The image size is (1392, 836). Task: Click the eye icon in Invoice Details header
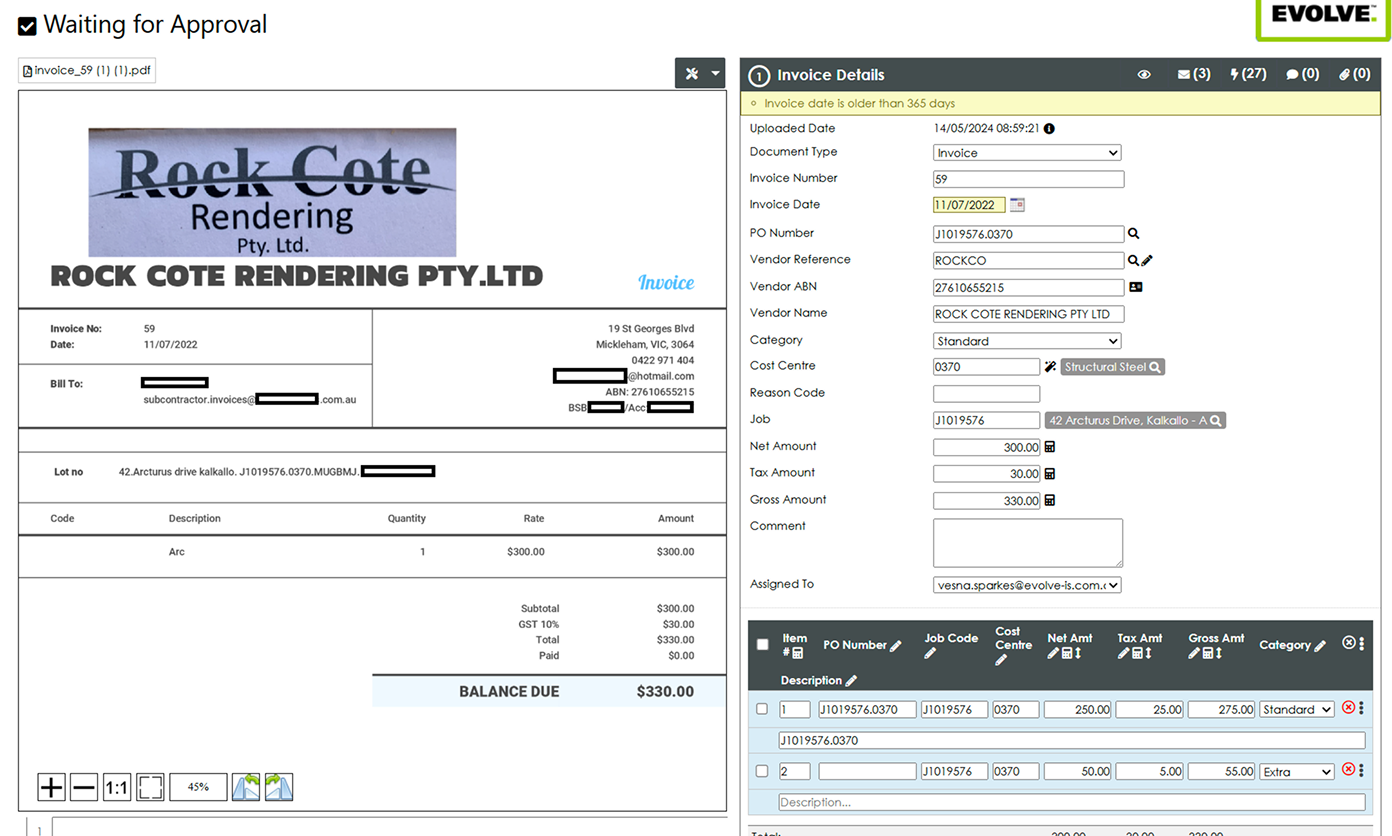[1144, 74]
